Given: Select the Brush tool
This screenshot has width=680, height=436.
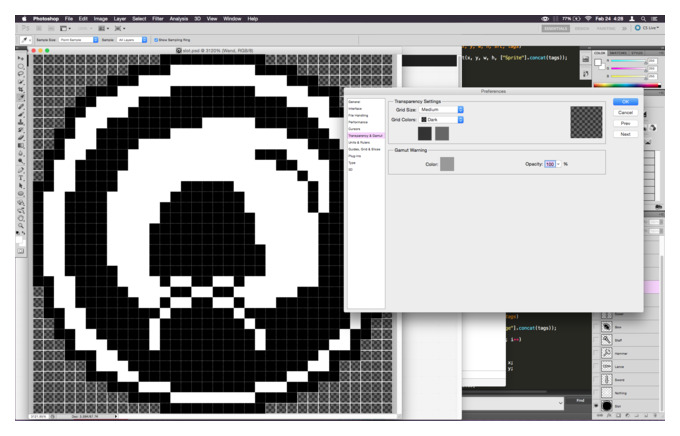Looking at the screenshot, I should pos(20,114).
